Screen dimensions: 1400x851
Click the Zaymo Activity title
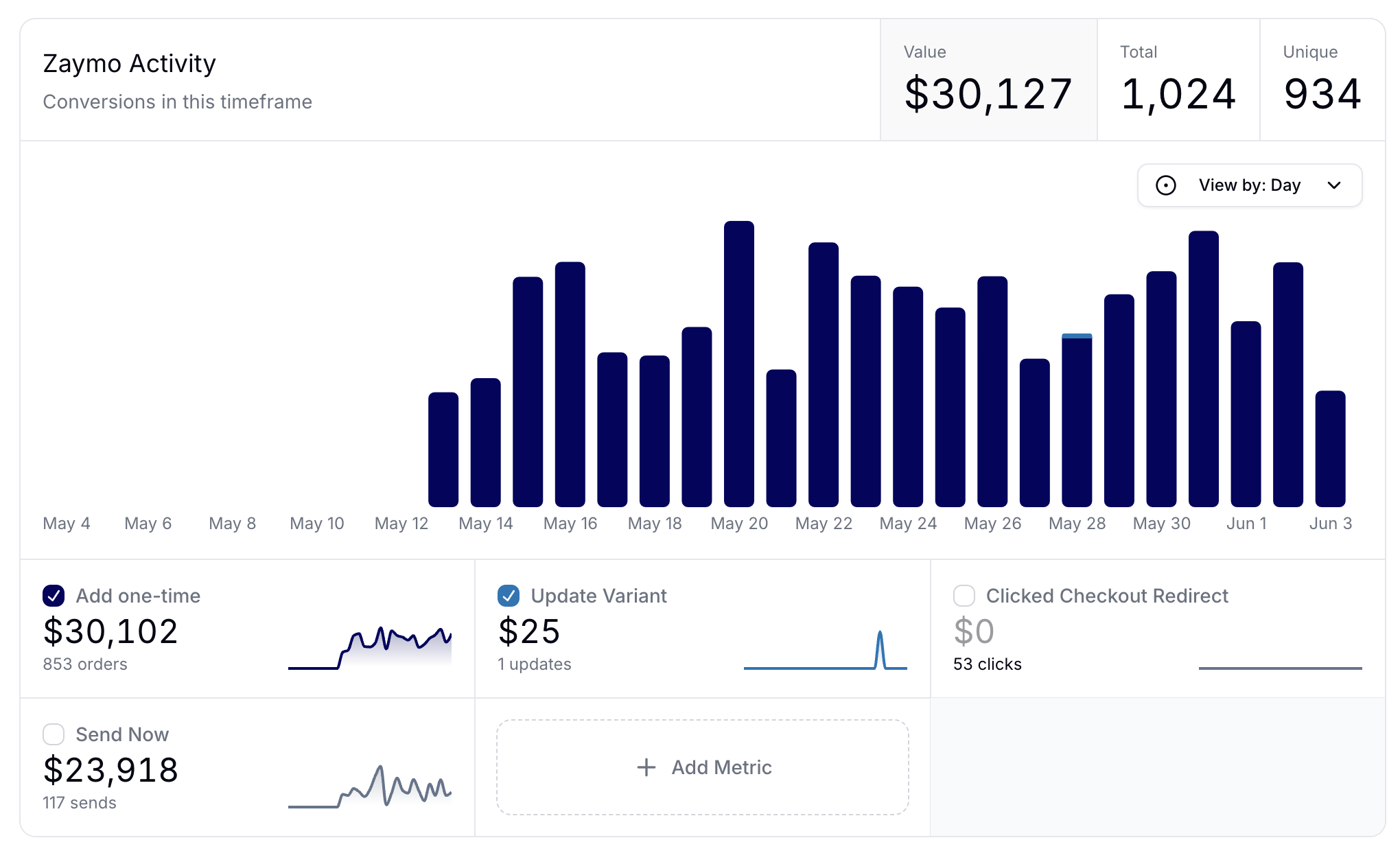pos(129,63)
